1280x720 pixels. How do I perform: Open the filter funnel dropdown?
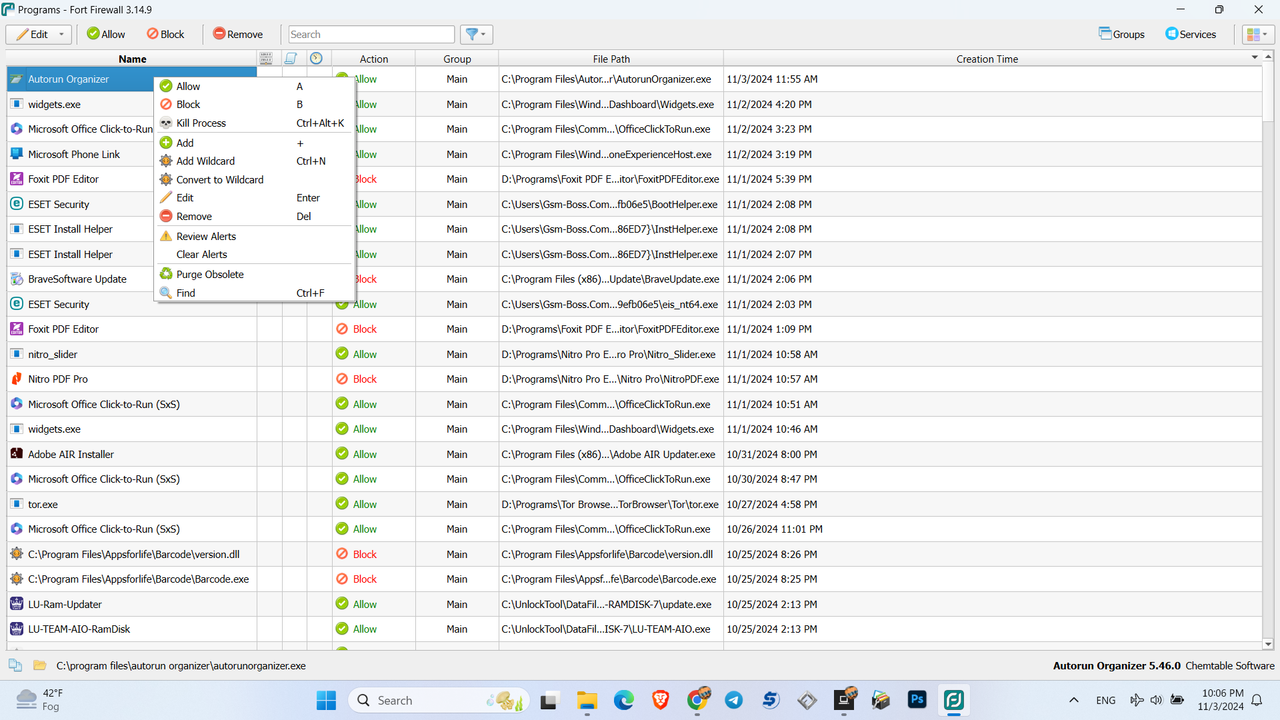point(477,34)
